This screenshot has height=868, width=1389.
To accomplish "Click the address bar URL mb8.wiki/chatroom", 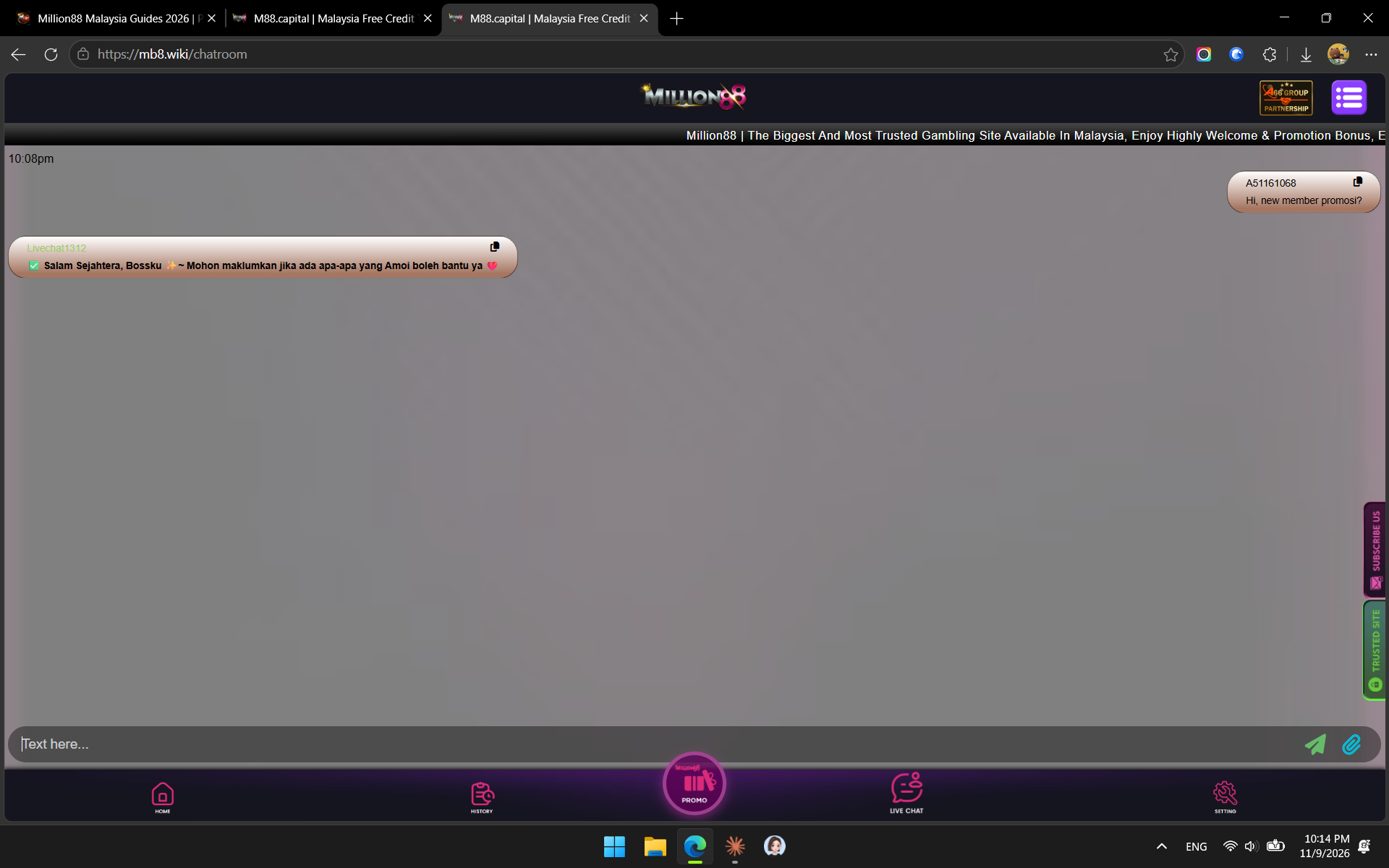I will tap(172, 54).
